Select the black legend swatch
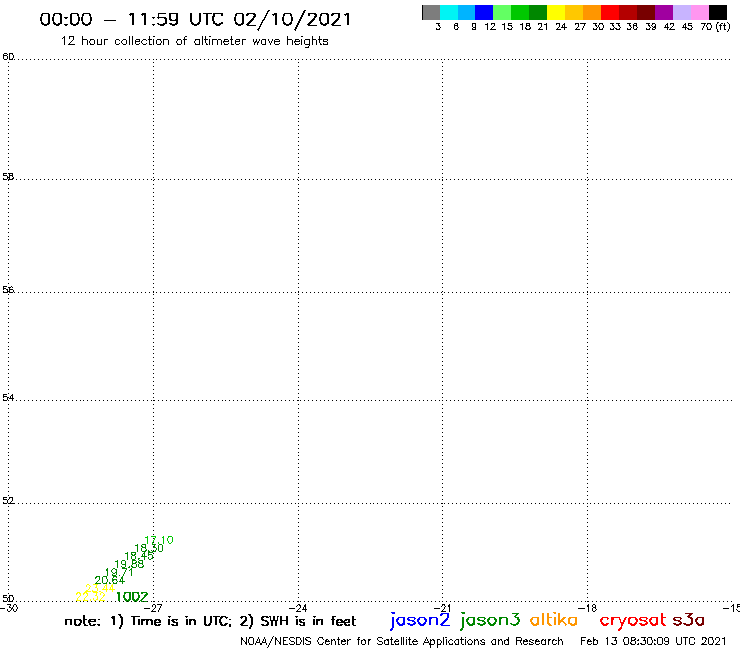The width and height of the screenshot is (740, 650). coord(717,12)
